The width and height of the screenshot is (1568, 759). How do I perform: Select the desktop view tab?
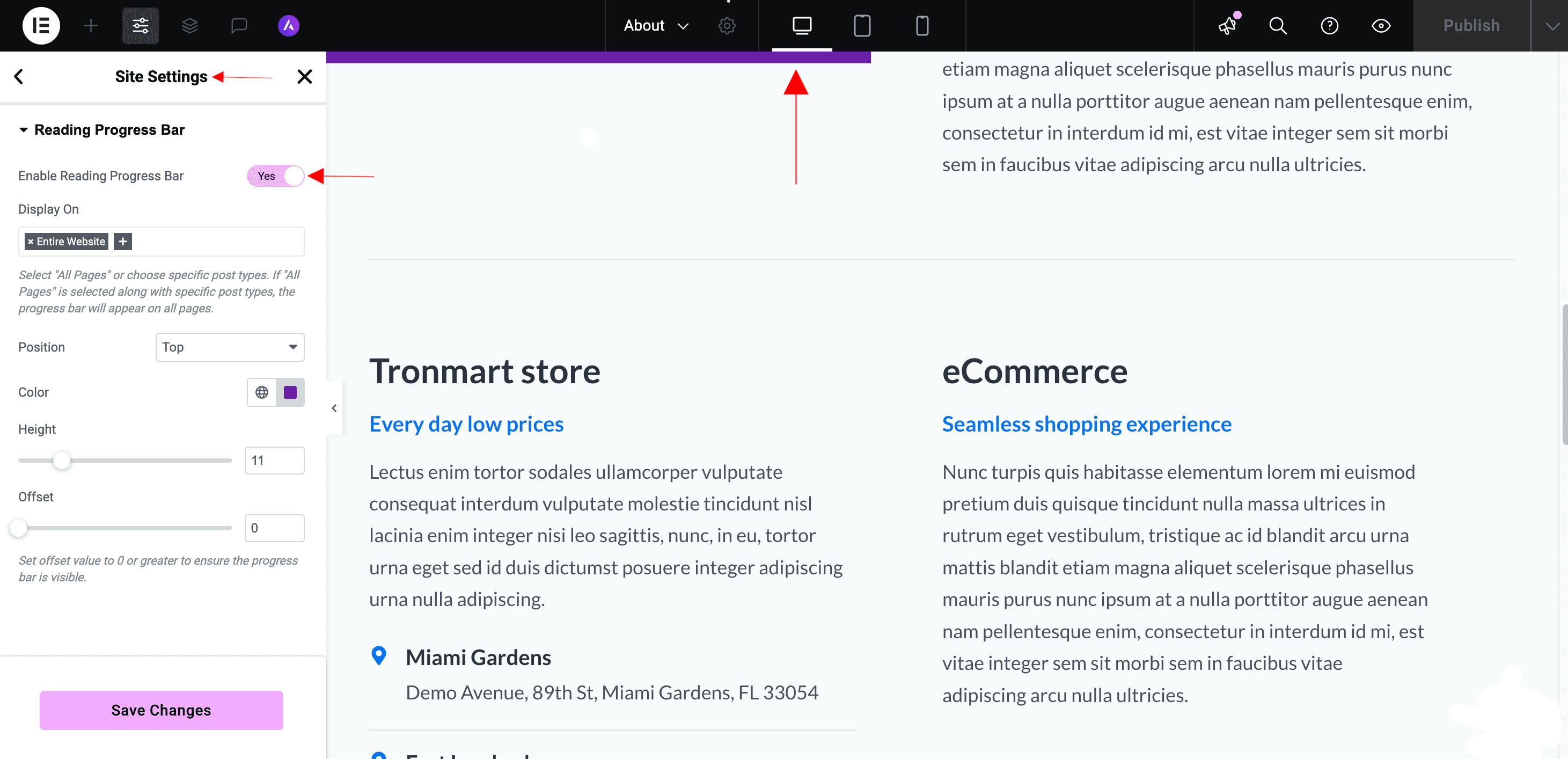802,26
